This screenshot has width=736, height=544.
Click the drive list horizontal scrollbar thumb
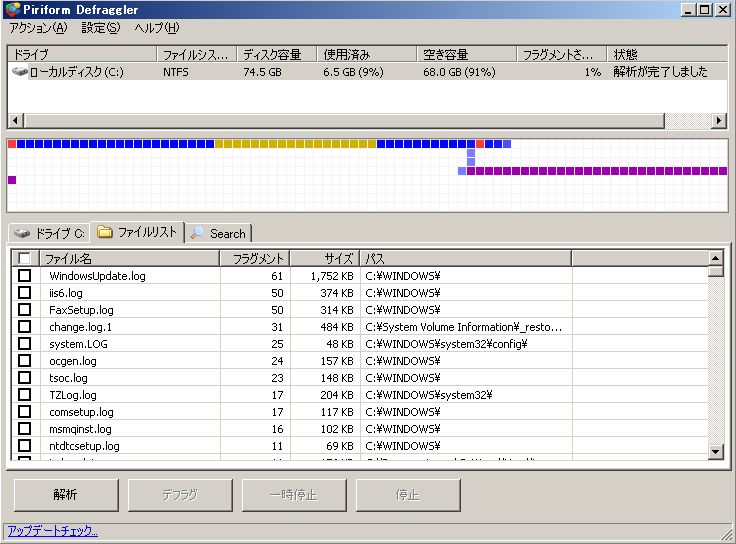tap(344, 121)
